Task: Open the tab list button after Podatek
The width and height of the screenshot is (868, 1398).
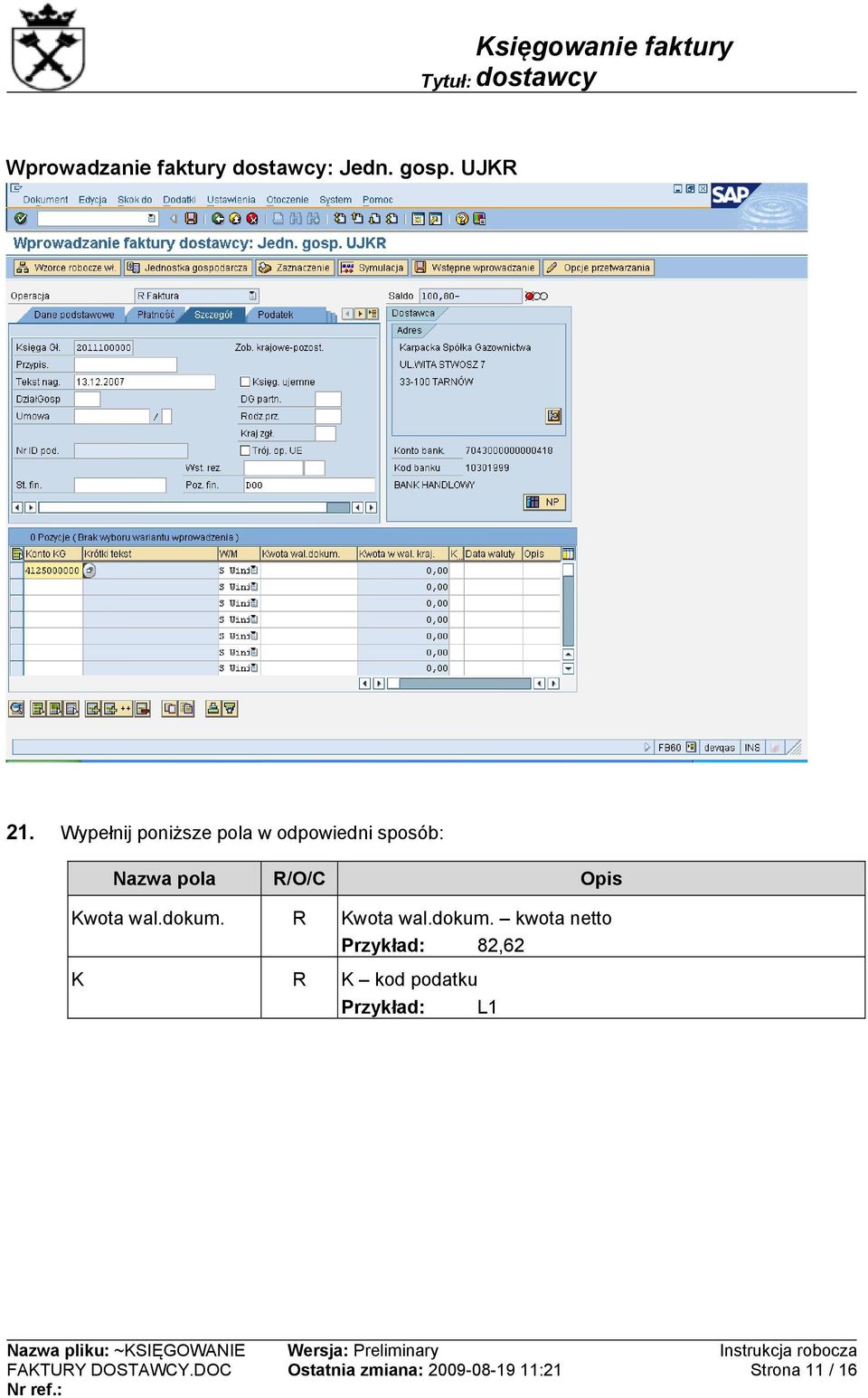Action: pos(373,314)
